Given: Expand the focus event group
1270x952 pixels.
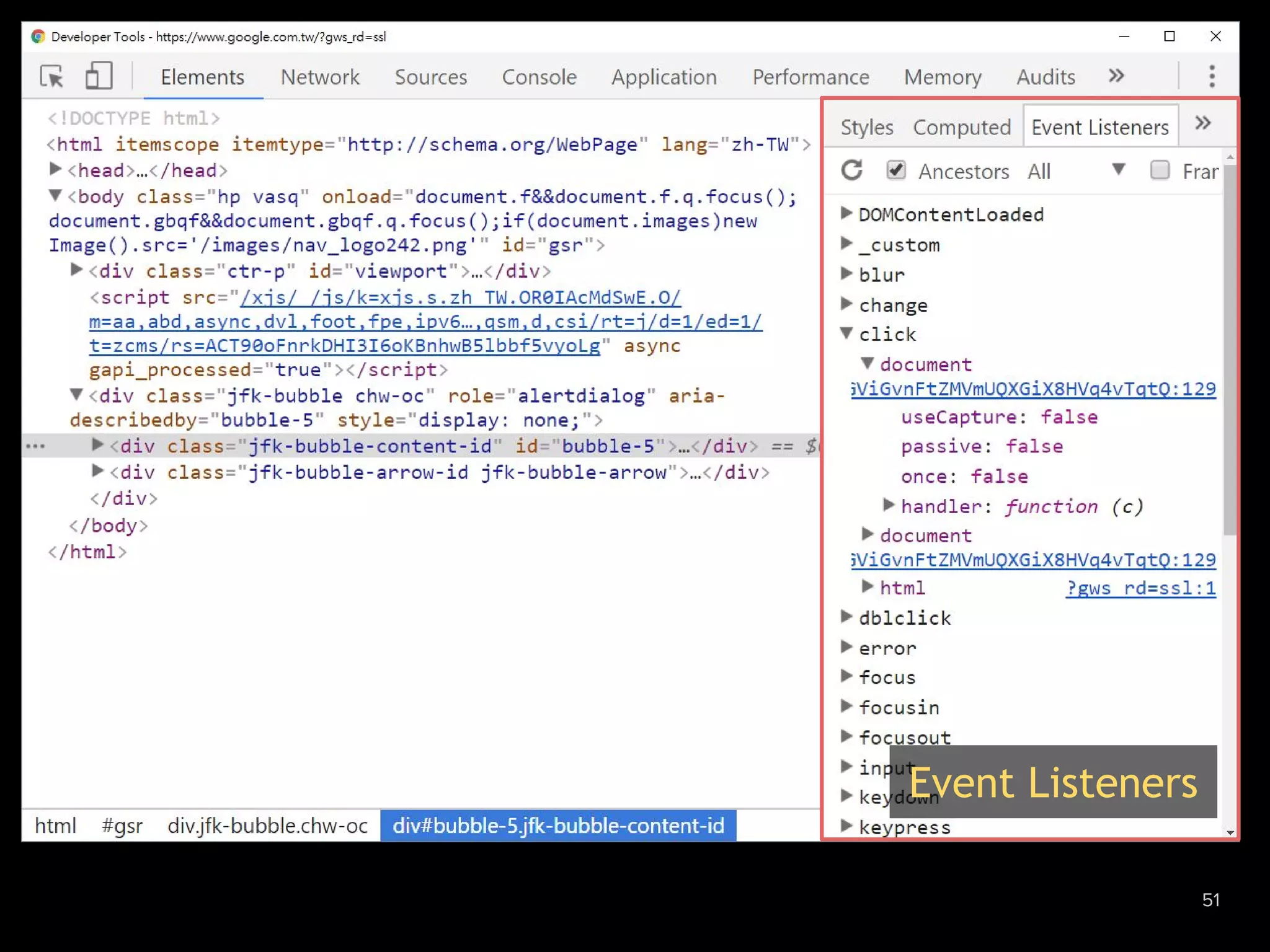Looking at the screenshot, I should pyautogui.click(x=846, y=676).
